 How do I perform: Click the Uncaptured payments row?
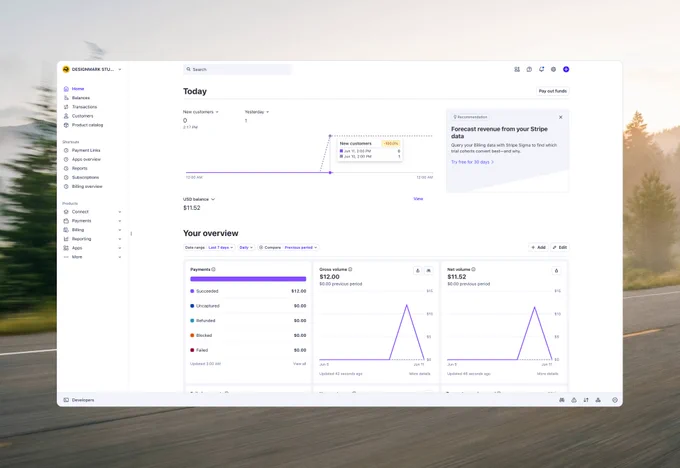point(248,306)
